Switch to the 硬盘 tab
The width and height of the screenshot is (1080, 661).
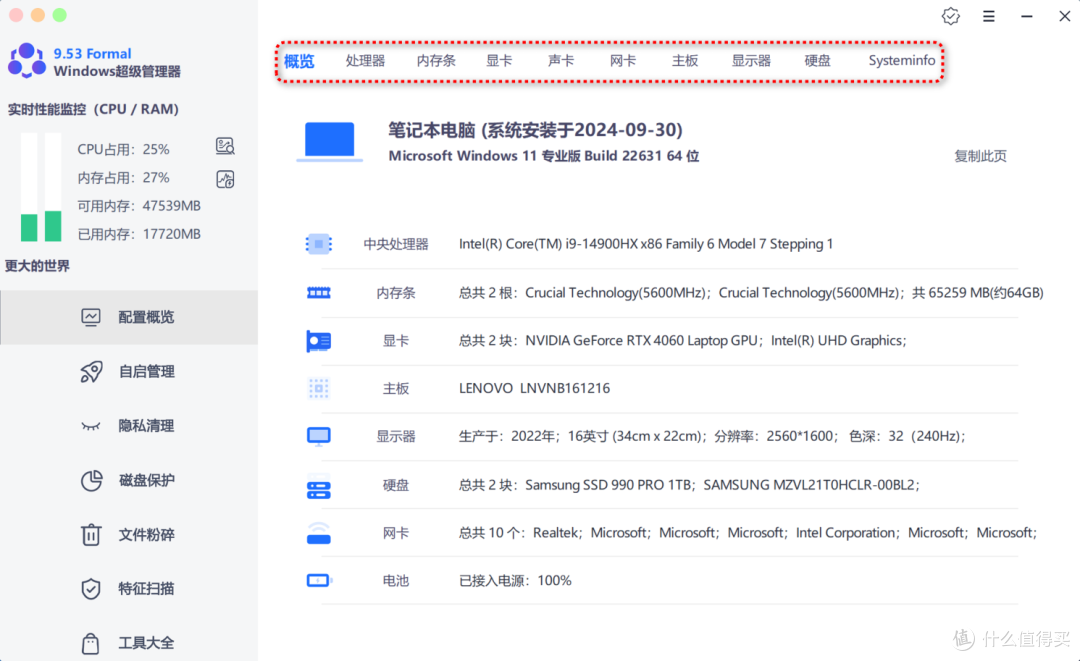[x=818, y=61]
